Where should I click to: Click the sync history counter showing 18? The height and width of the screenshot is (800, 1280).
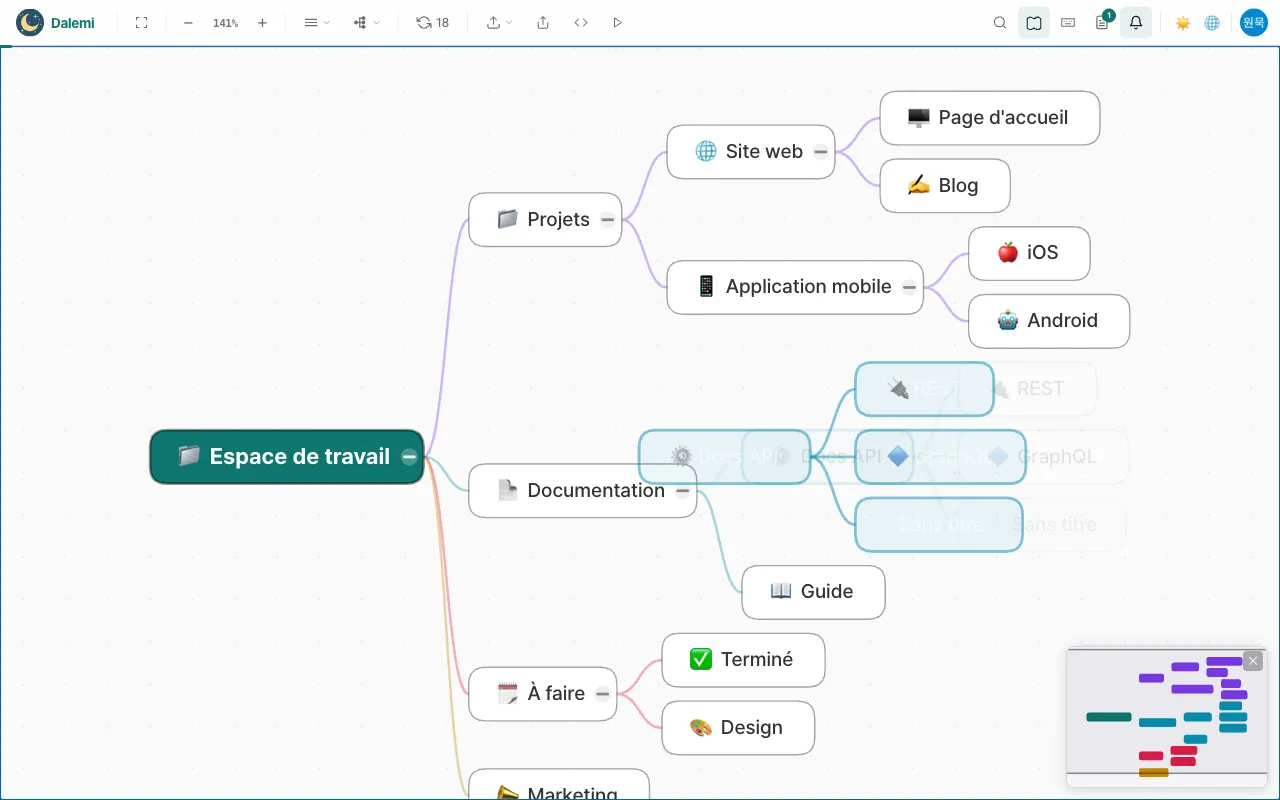coord(433,22)
